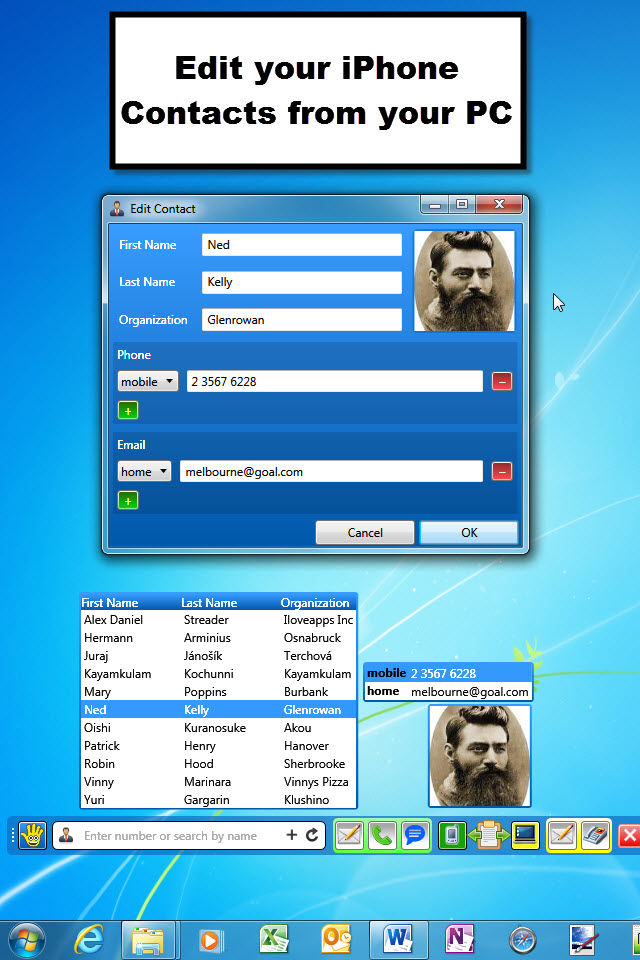Click the home melbourne@goal.com detail row

pyautogui.click(x=448, y=691)
